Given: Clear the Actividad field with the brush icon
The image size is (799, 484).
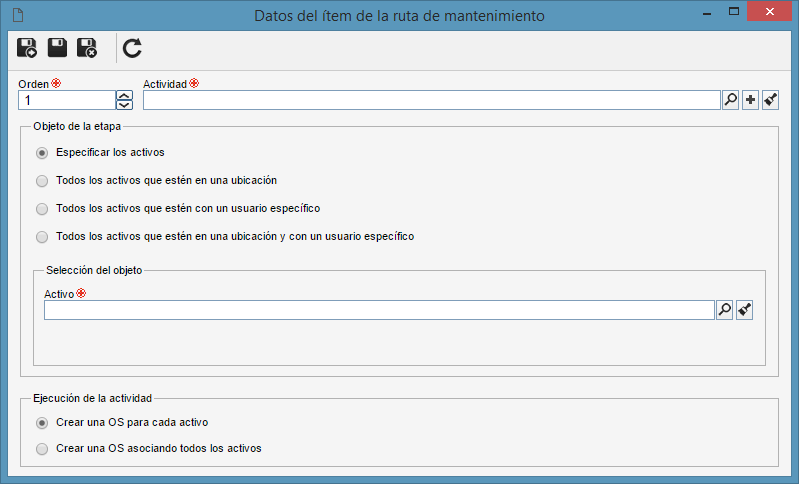Looking at the screenshot, I should [770, 100].
